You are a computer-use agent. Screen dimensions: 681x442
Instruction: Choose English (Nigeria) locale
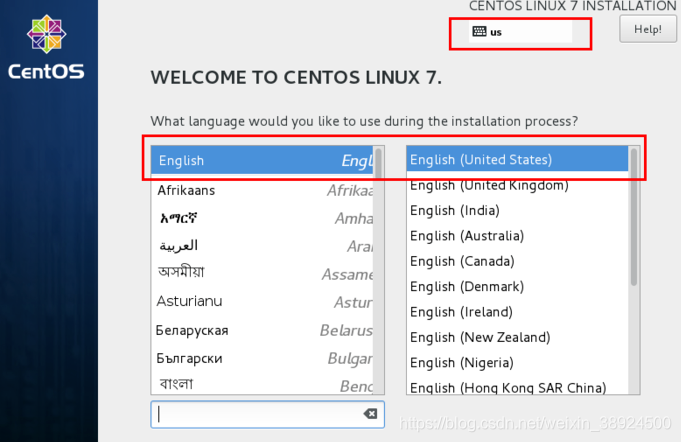tap(517, 363)
